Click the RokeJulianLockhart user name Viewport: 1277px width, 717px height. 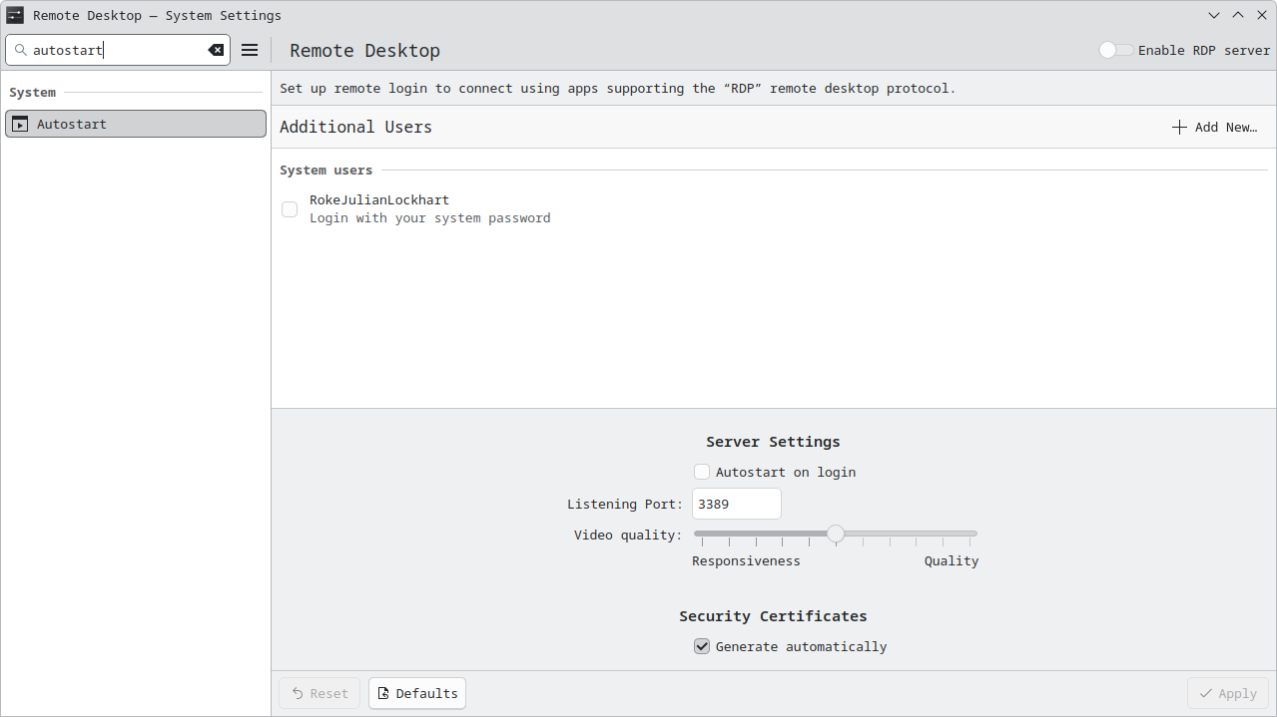click(x=379, y=200)
